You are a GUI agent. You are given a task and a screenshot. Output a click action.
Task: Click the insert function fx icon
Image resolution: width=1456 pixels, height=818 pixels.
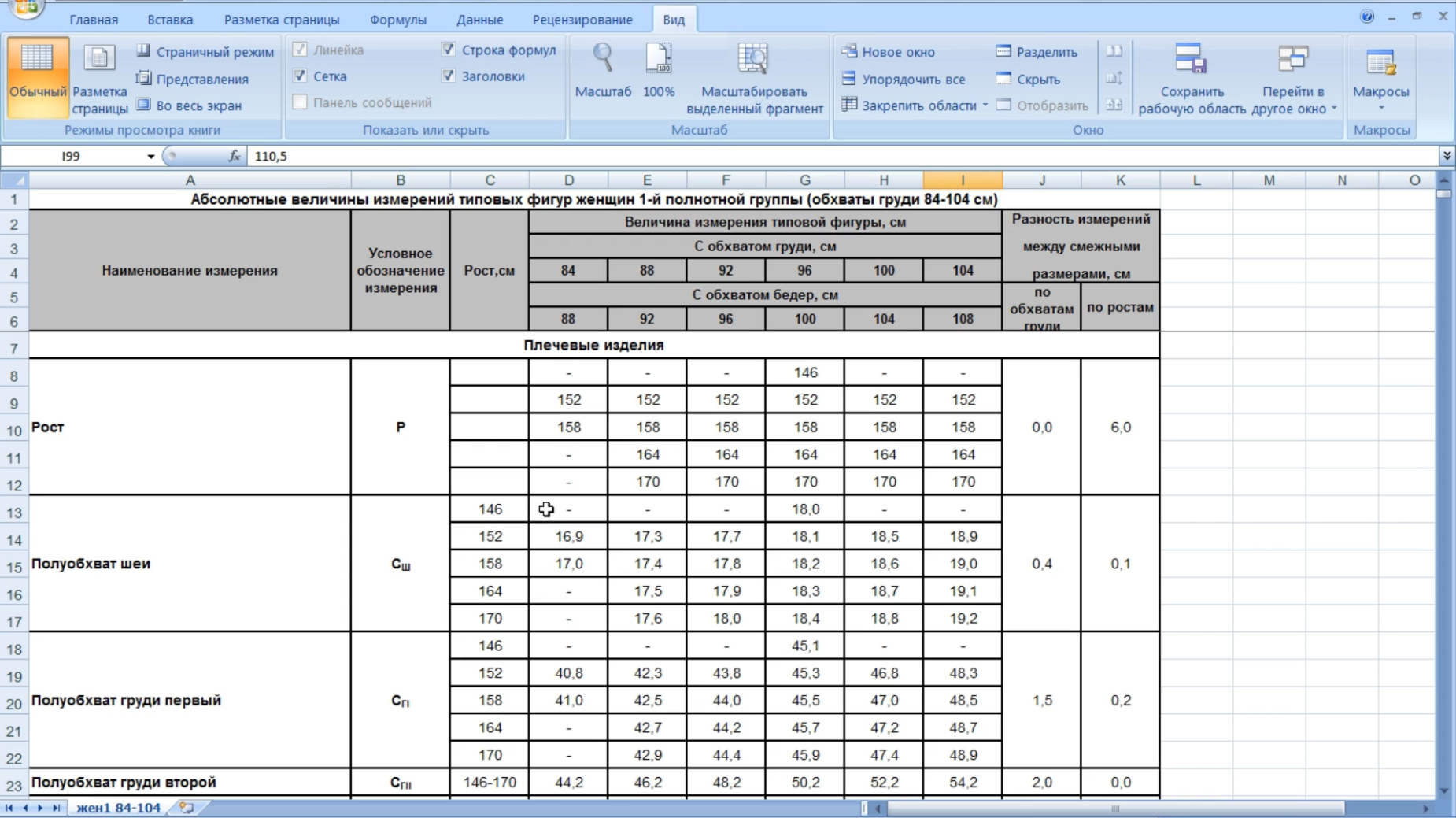235,156
